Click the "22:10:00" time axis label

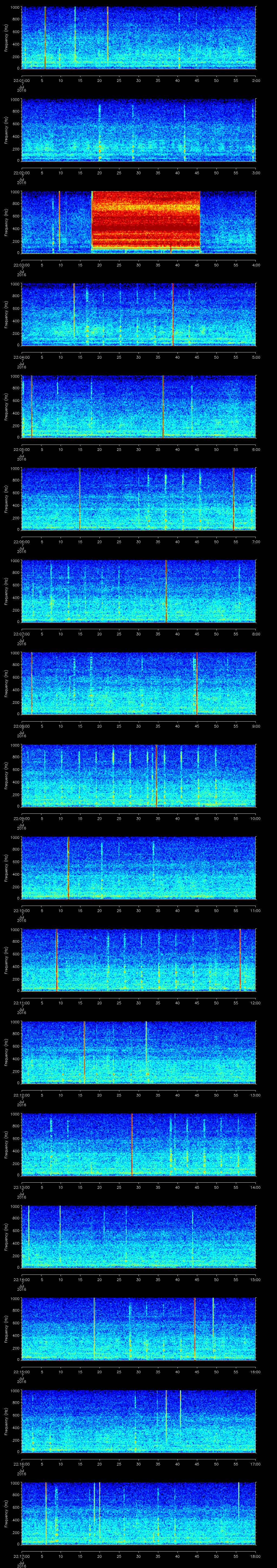[21, 910]
